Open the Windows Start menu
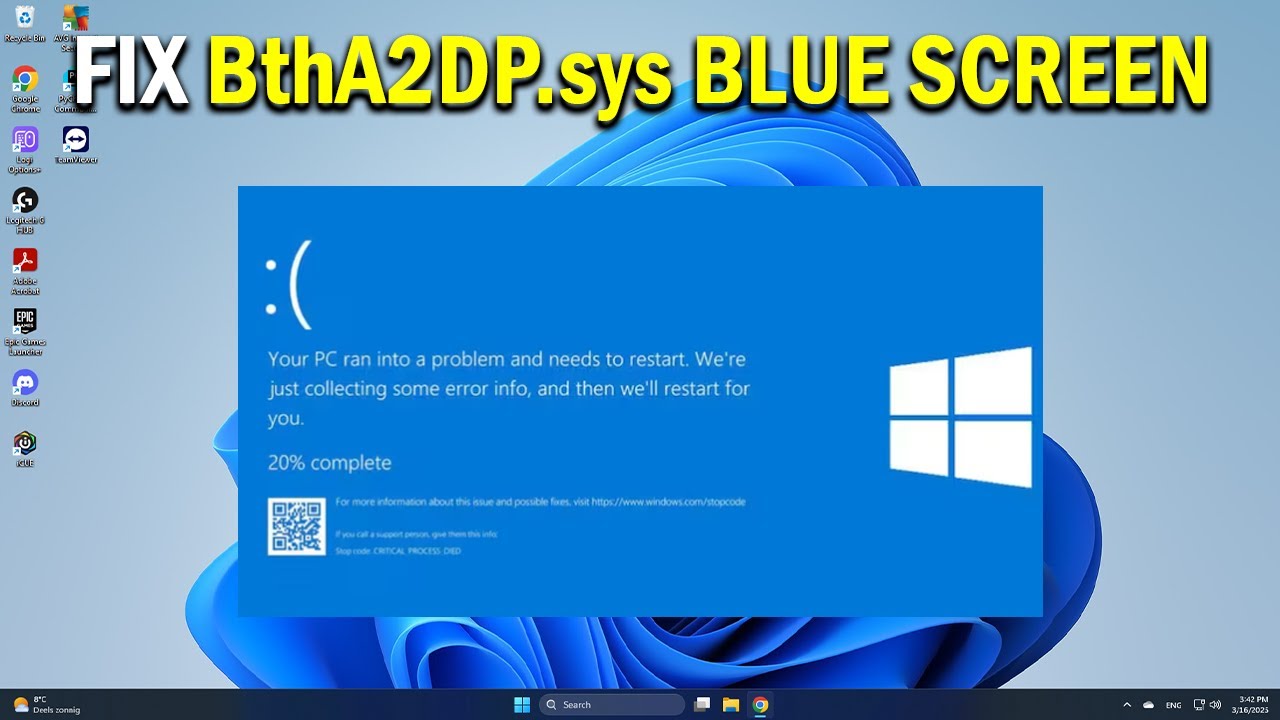 pos(522,705)
